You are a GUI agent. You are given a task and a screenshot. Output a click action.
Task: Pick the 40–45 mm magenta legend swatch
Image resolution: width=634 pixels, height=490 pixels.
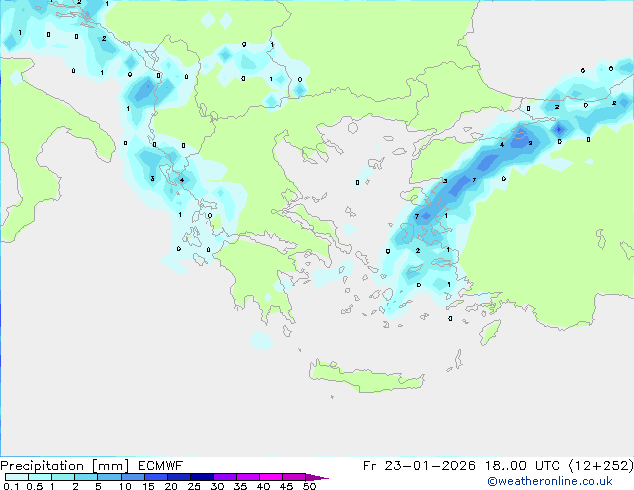(271, 477)
